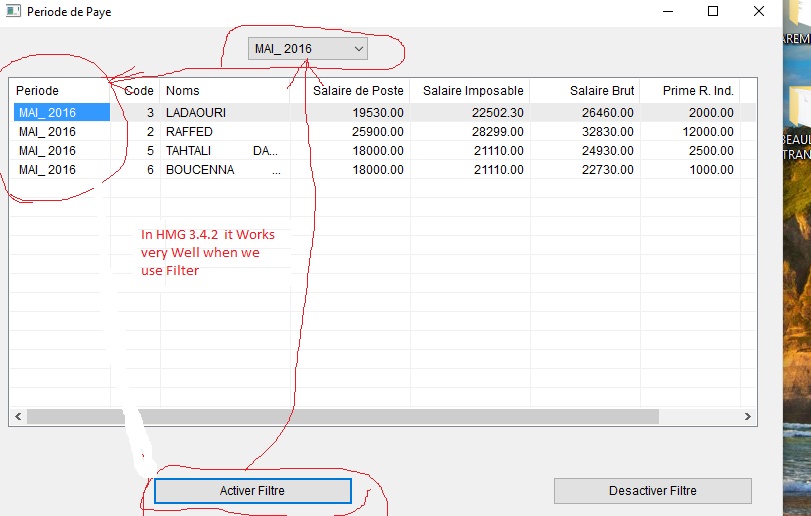Viewport: 811px width, 516px height.
Task: Select the name cell LADAOURI
Action: [196, 112]
